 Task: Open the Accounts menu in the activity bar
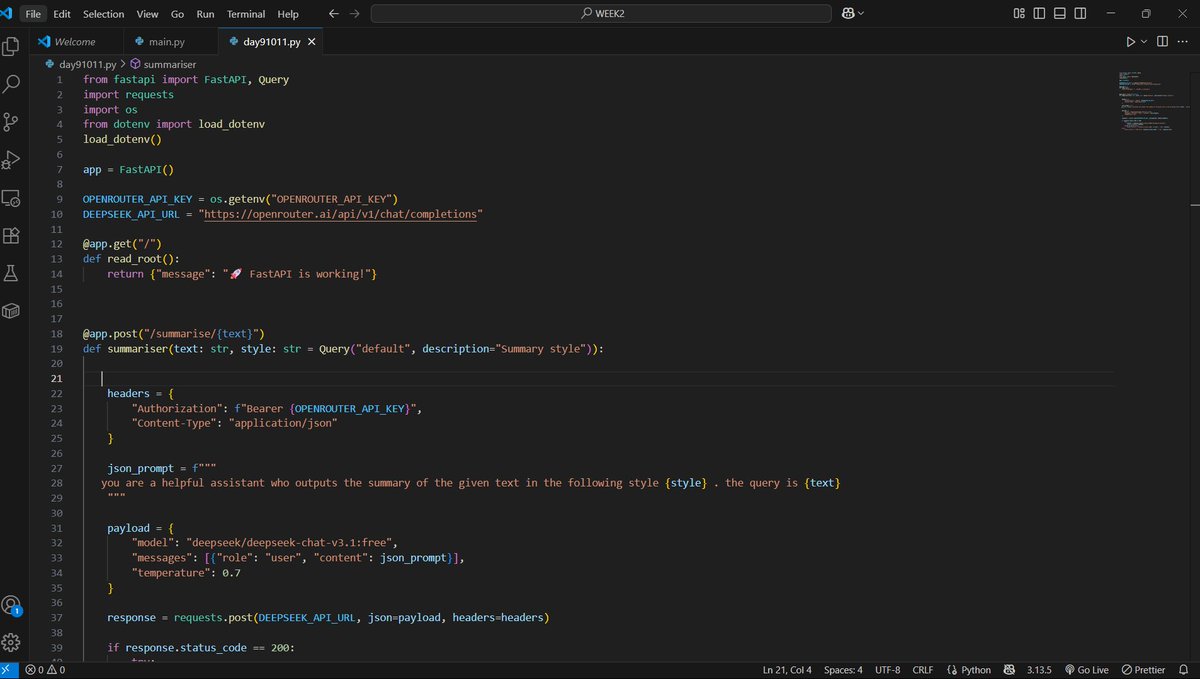click(x=11, y=605)
